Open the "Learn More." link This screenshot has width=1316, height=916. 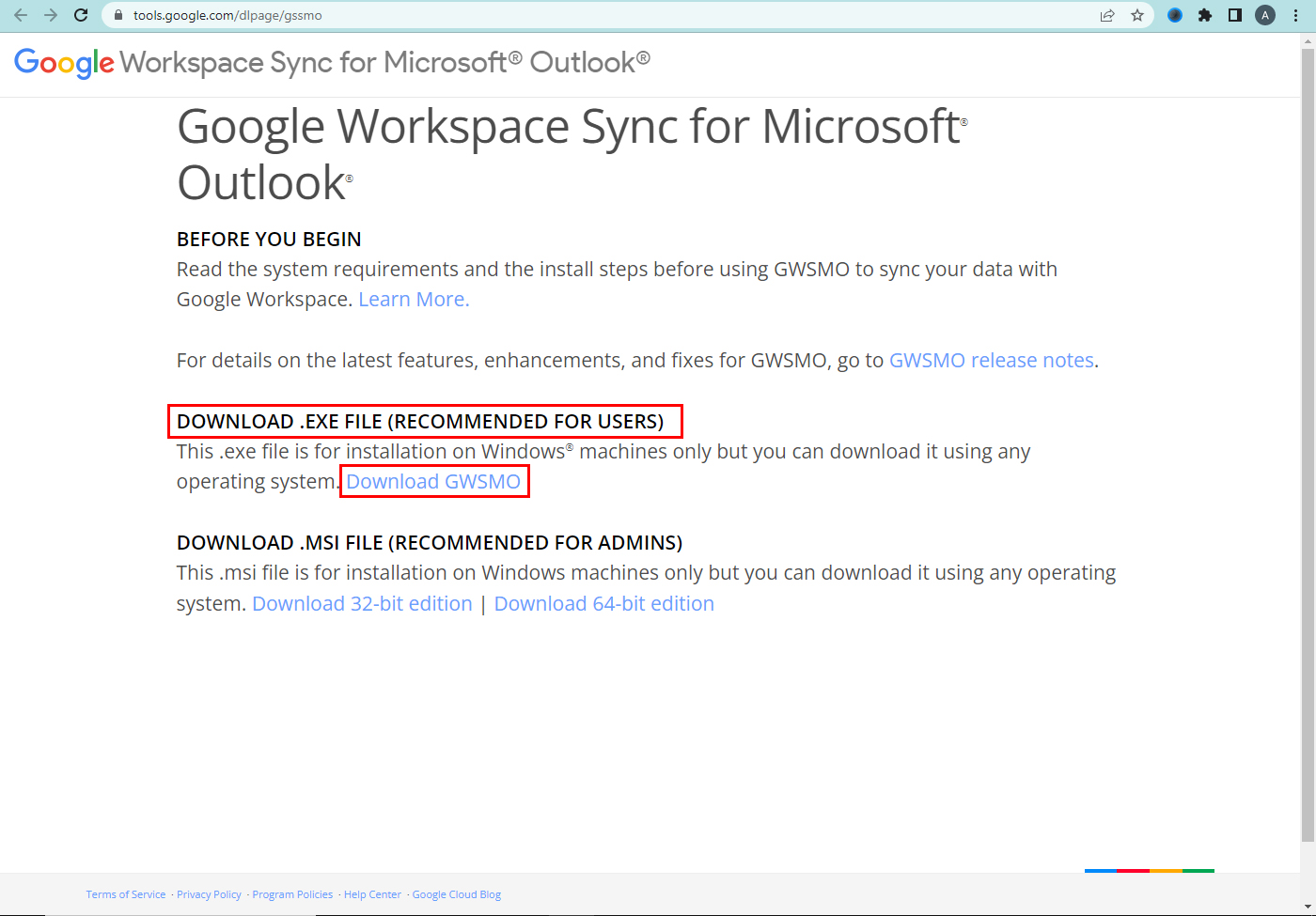click(414, 300)
